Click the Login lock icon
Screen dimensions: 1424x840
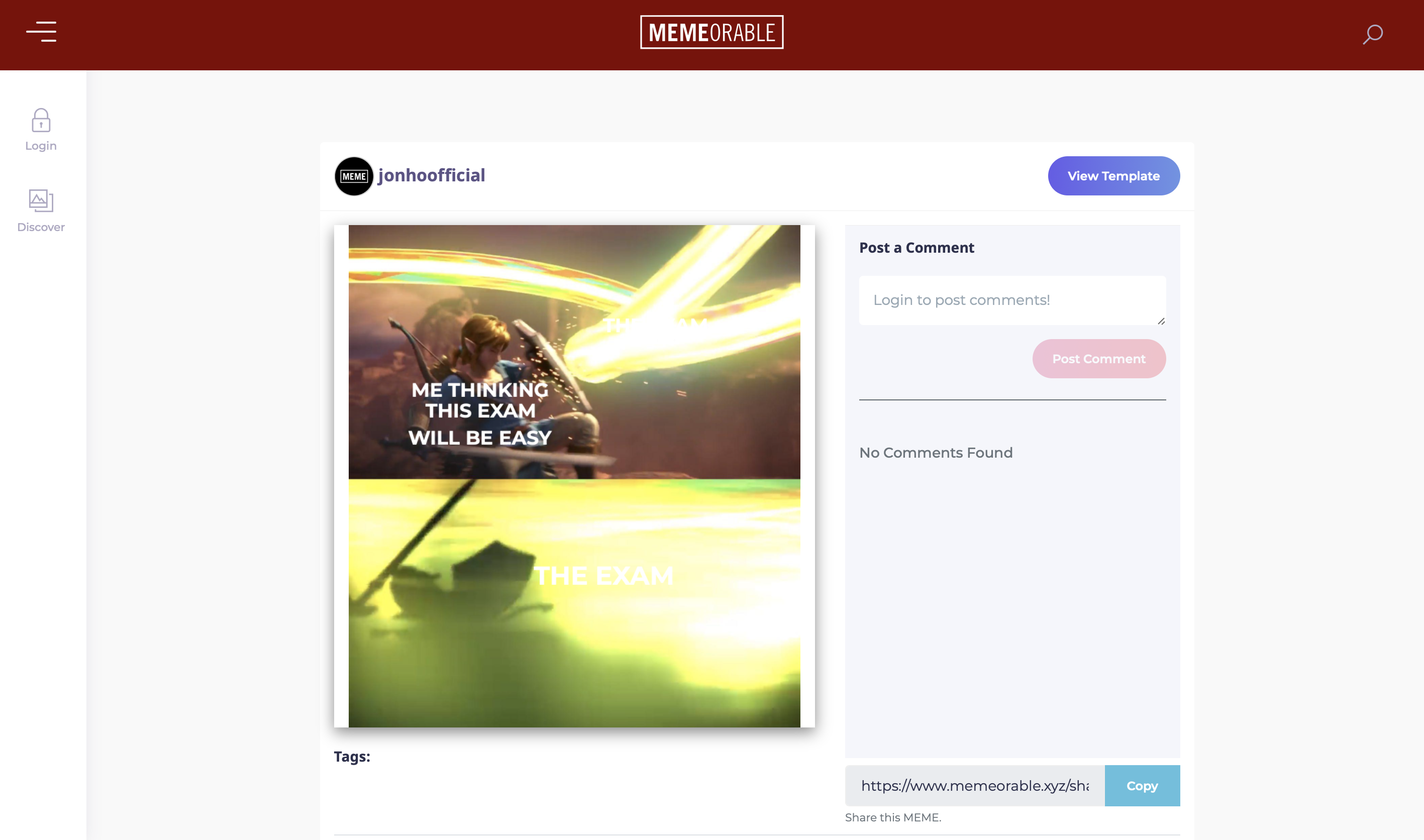pos(41,120)
